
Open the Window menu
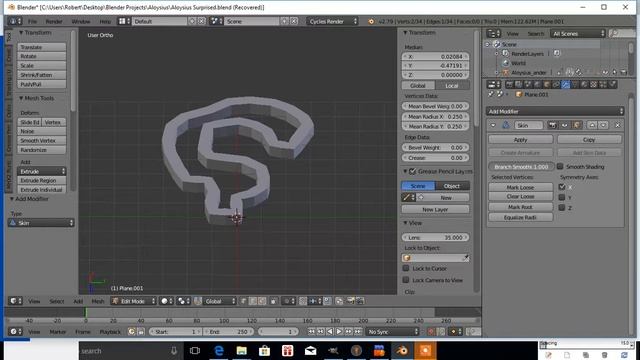(80, 21)
